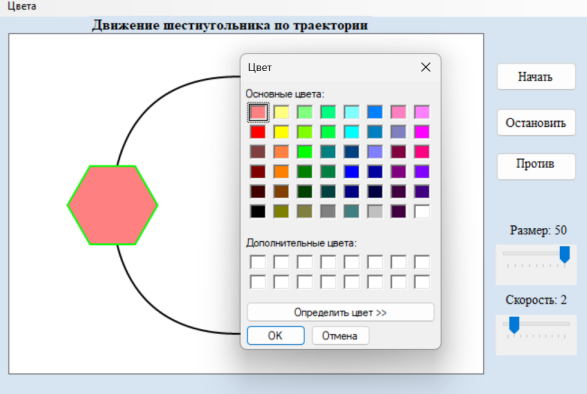The image size is (587, 394).
Task: Select the salmon pink swatch with the selection outline
Action: click(258, 112)
